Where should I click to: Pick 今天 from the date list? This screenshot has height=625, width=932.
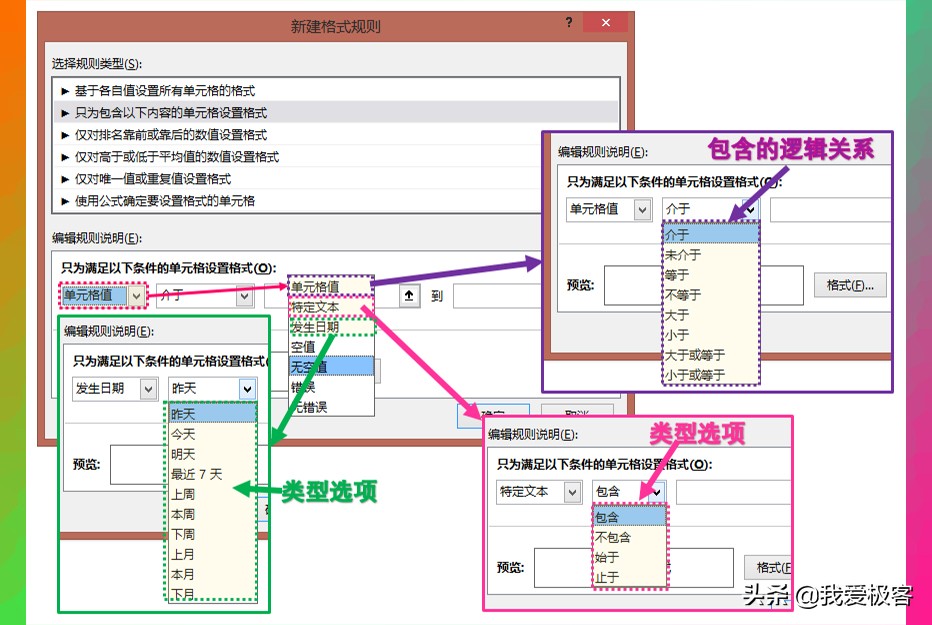[213, 434]
